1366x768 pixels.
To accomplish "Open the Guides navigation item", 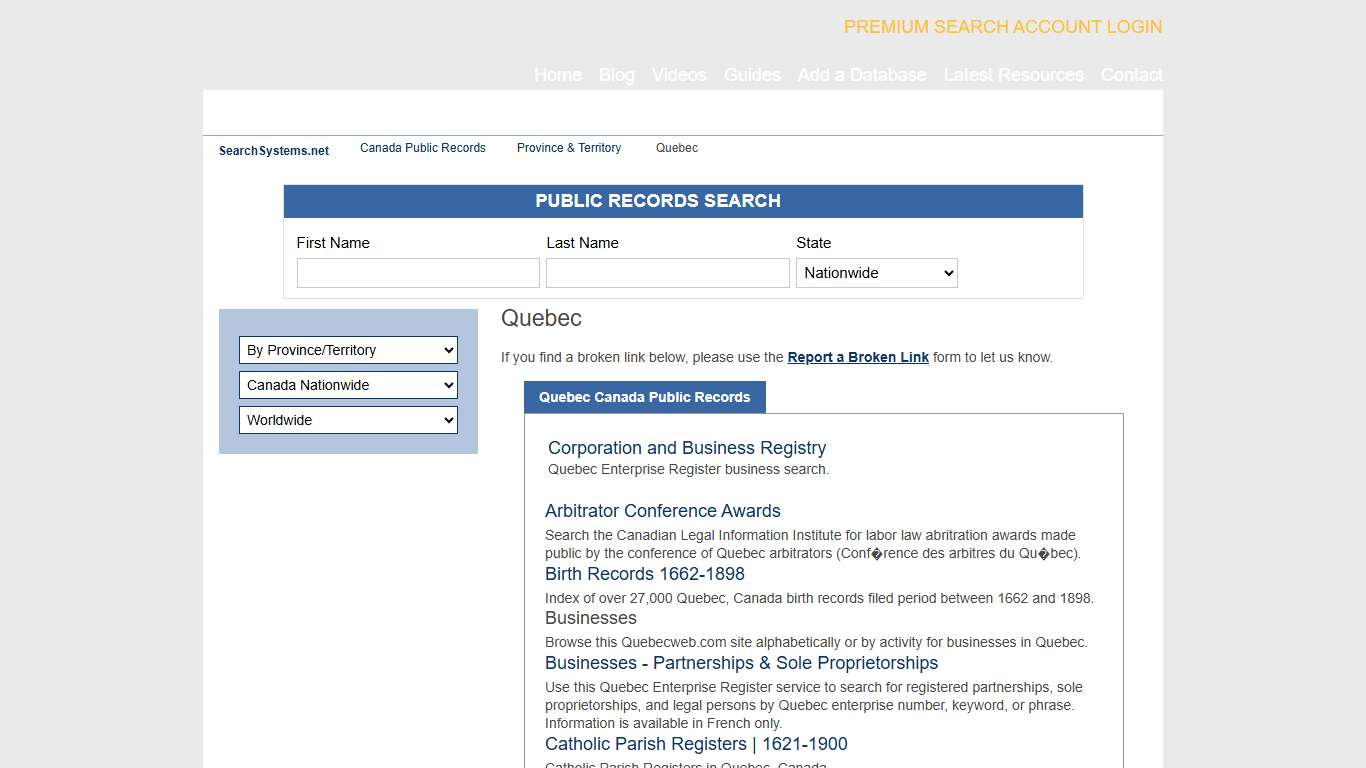I will 752,75.
